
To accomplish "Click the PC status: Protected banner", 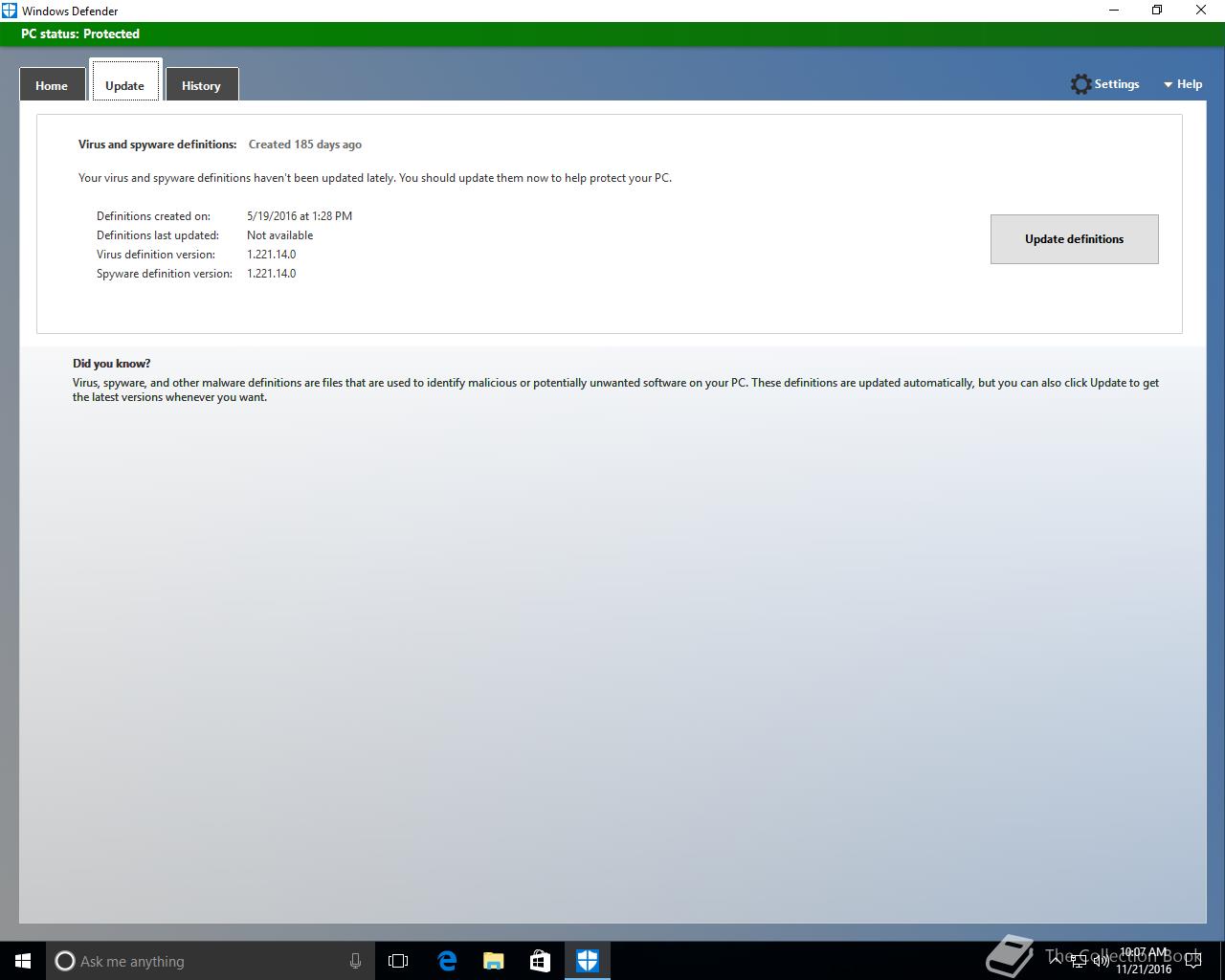I will pyautogui.click(x=612, y=33).
